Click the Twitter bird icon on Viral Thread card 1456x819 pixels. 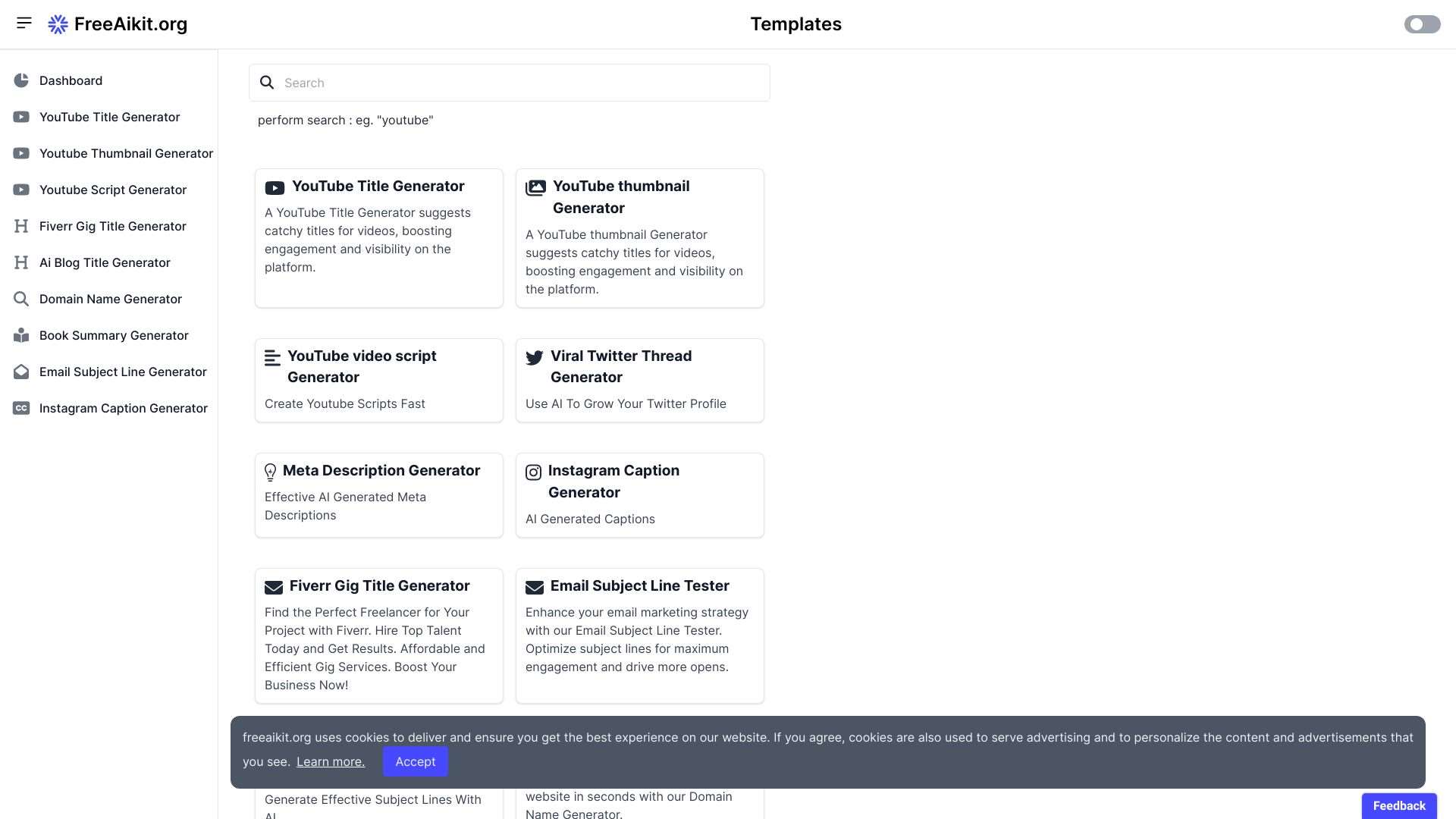click(x=535, y=357)
